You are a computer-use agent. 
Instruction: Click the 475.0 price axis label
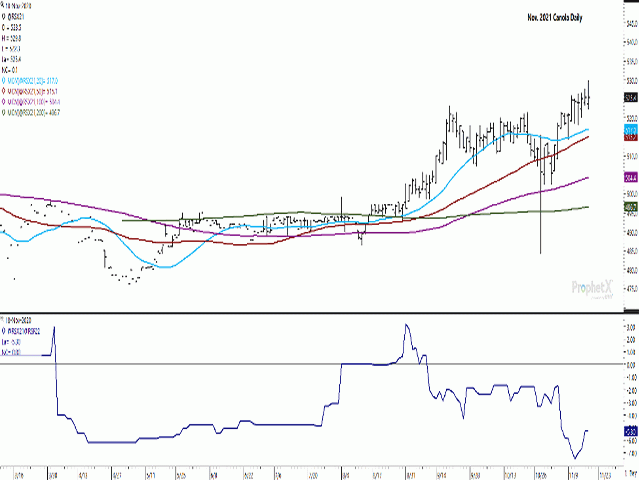631,289
